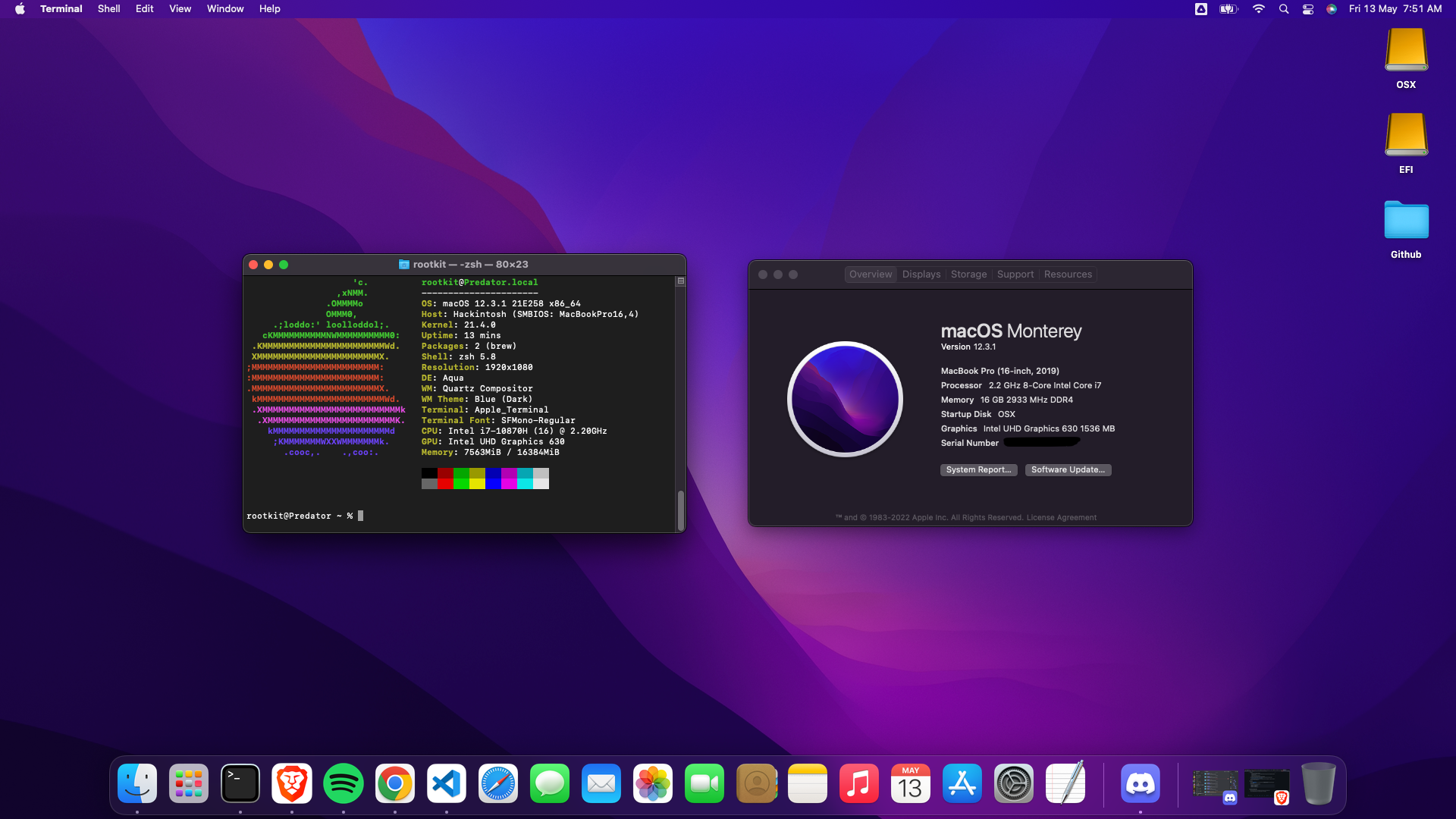Image resolution: width=1456 pixels, height=819 pixels.
Task: Open Visual Studio Code in the Dock
Action: coord(447,783)
